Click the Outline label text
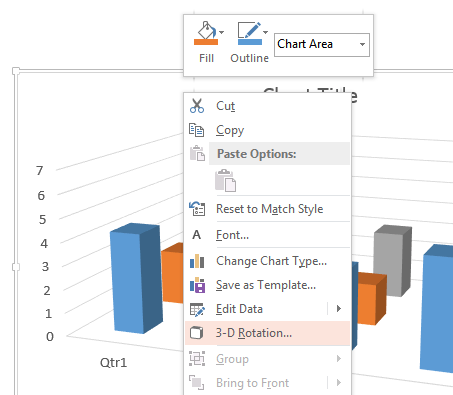This screenshot has width=453, height=395. 250,58
